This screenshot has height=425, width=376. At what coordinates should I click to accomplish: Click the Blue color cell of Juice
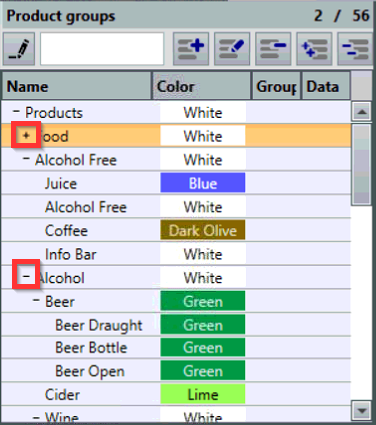[x=203, y=183]
